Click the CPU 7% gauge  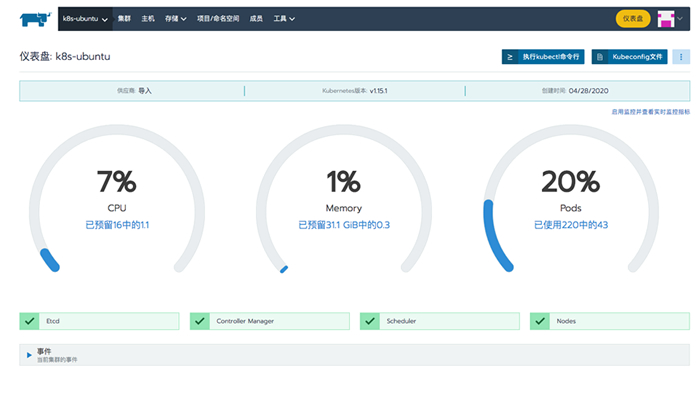[117, 199]
